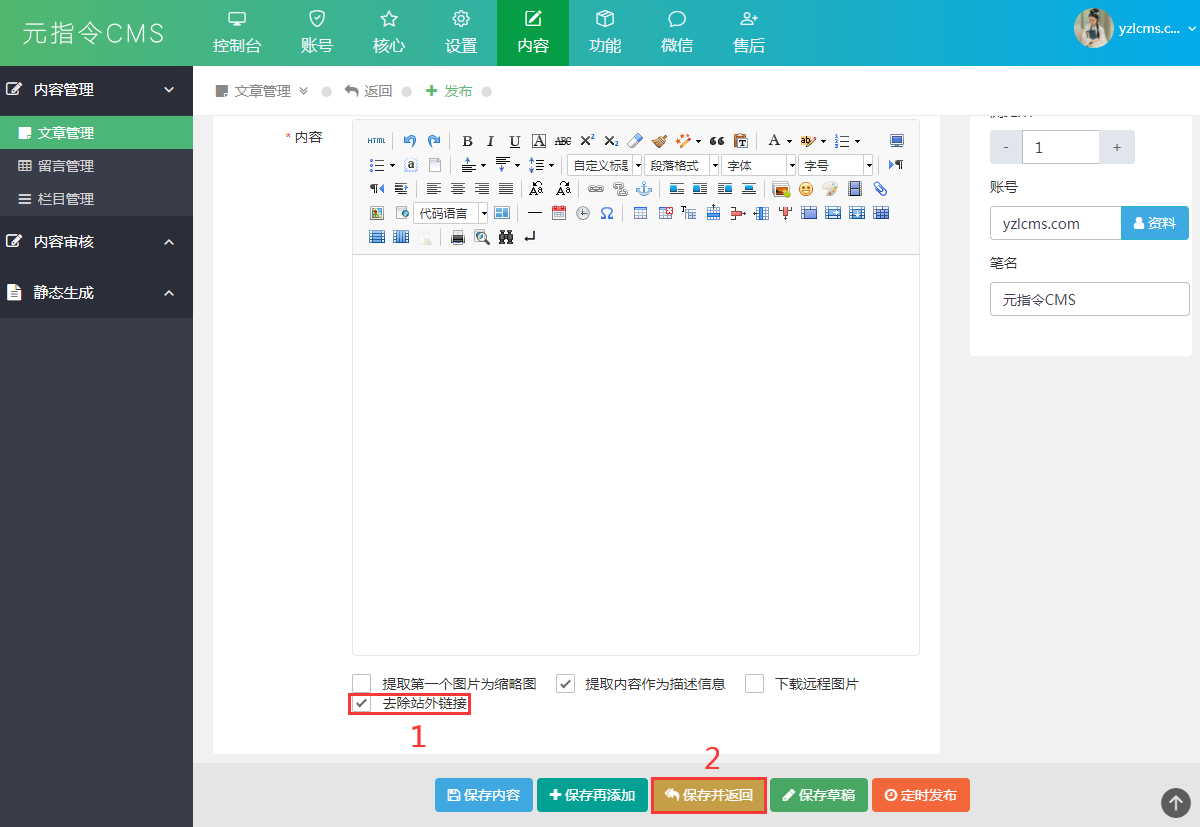Open 段落格式 dropdown
The height and width of the screenshot is (827, 1200).
(682, 165)
